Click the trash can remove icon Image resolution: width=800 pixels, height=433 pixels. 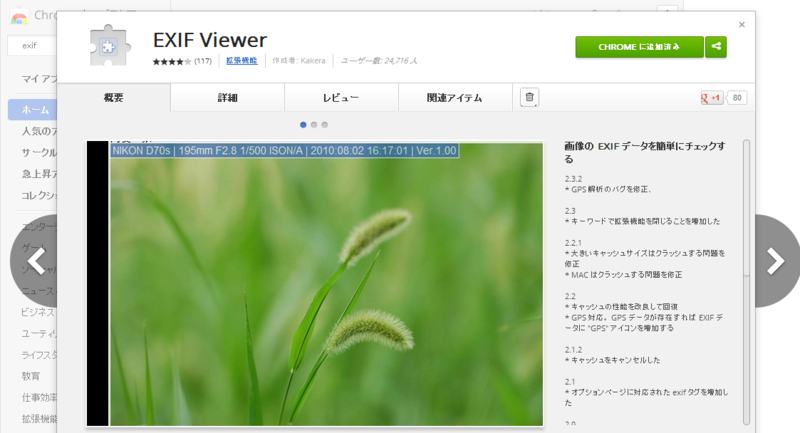(x=530, y=97)
